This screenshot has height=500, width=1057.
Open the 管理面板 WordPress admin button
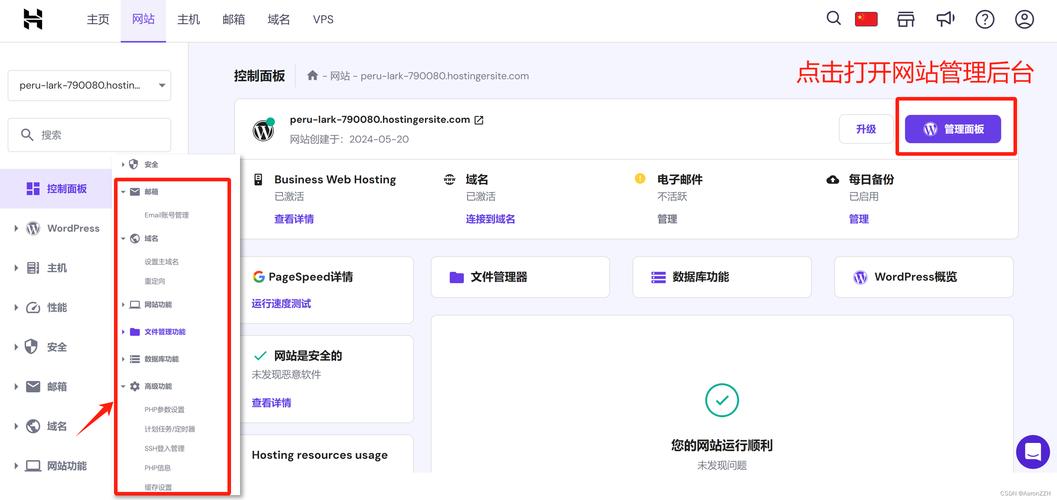pyautogui.click(x=953, y=129)
